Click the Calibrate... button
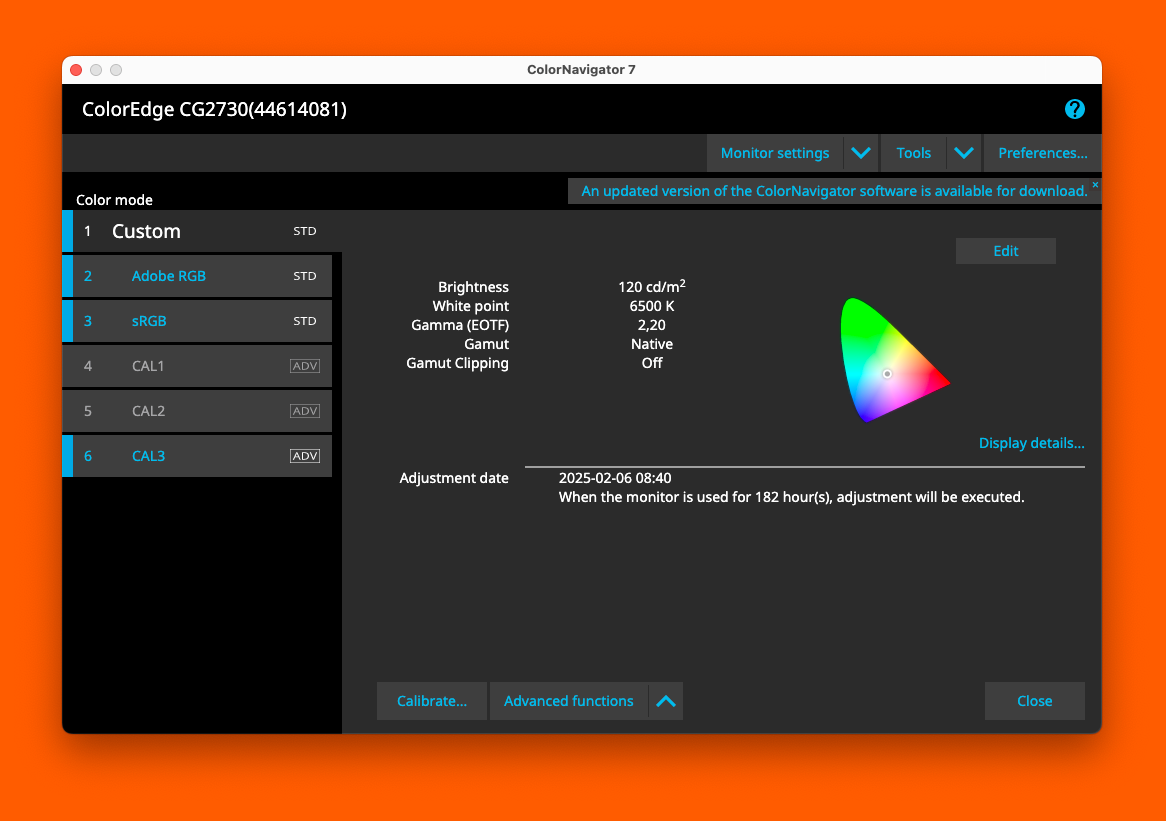 click(432, 701)
